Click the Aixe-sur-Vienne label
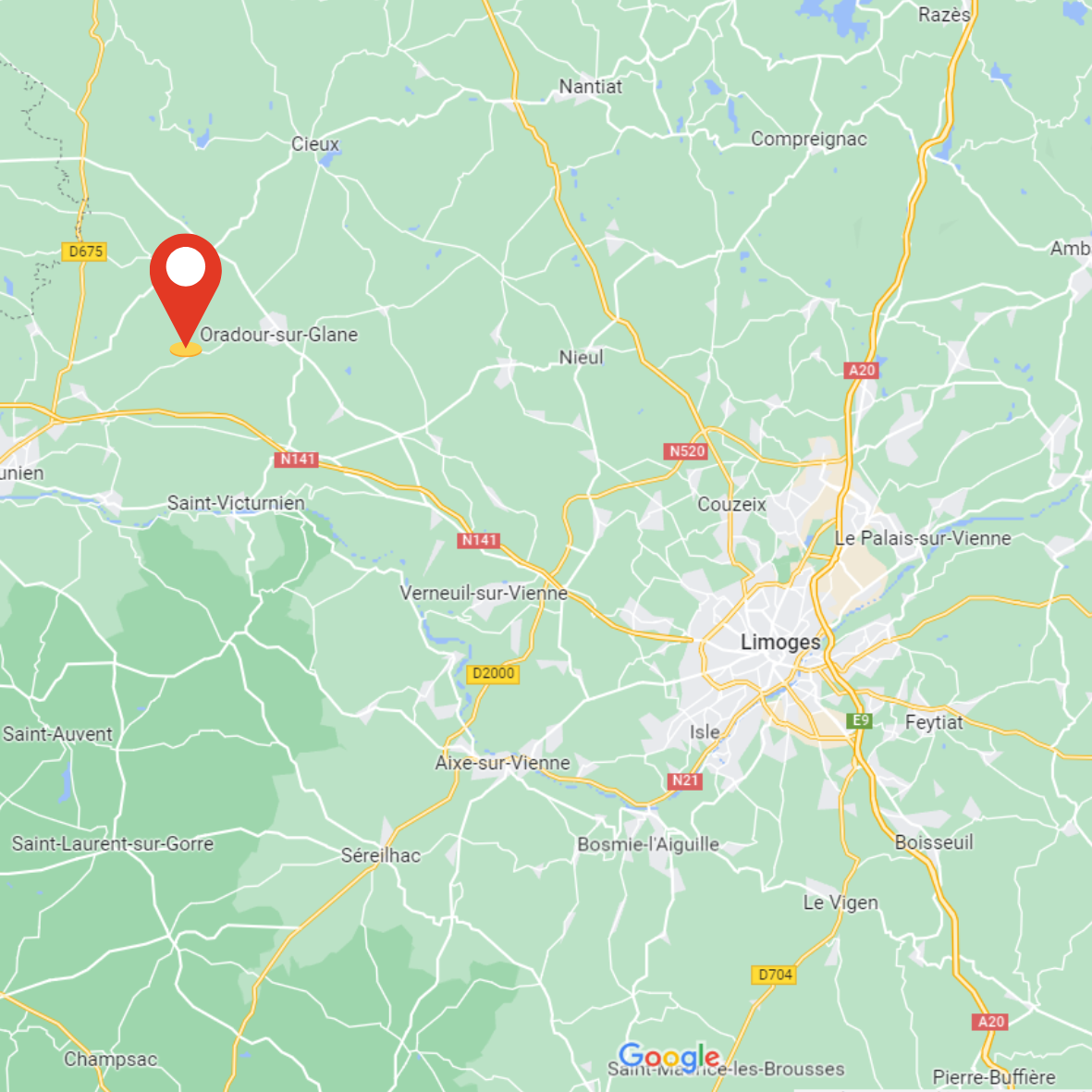This screenshot has width=1092, height=1092. tap(502, 763)
